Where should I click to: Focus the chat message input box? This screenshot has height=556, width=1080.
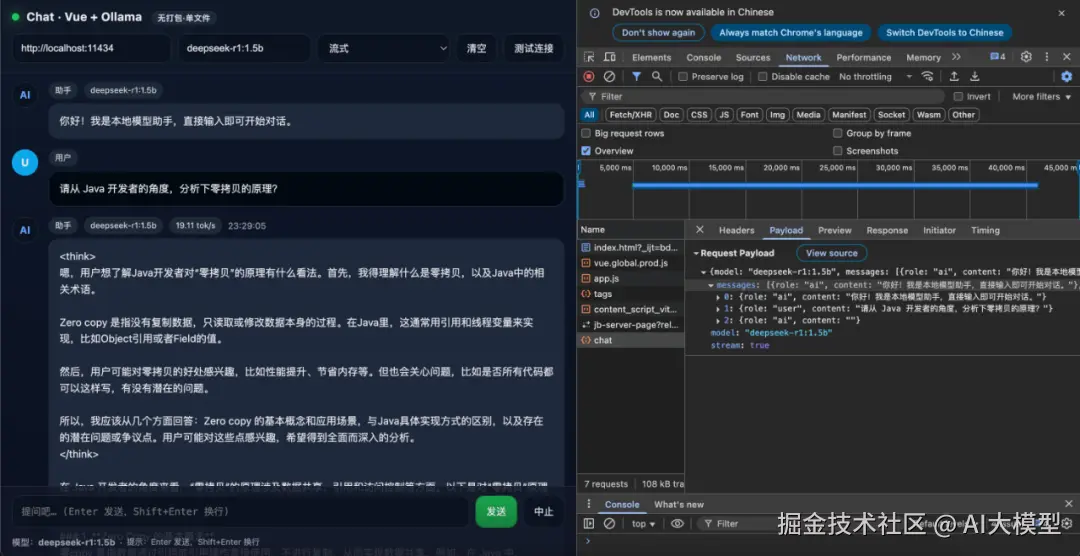pos(240,511)
